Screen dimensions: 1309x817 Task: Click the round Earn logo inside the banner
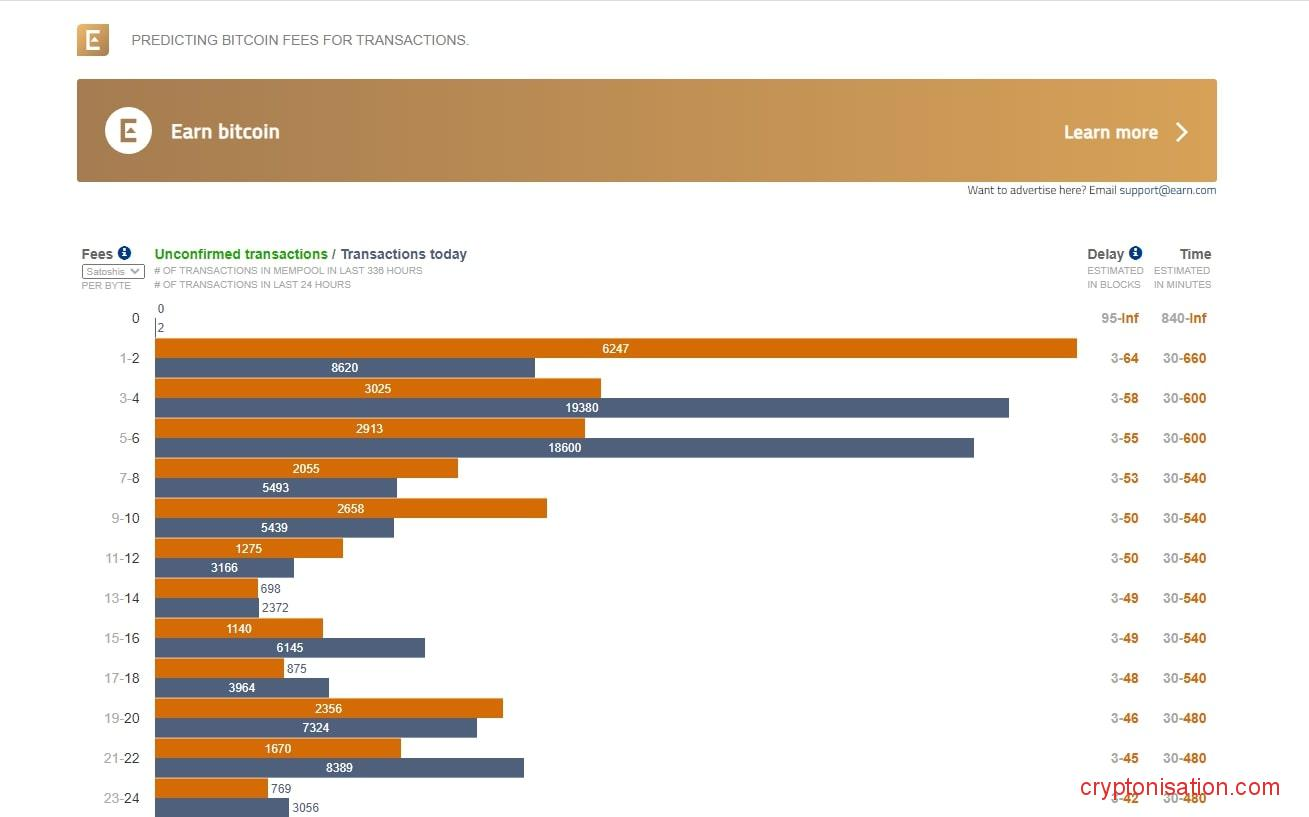coord(128,131)
